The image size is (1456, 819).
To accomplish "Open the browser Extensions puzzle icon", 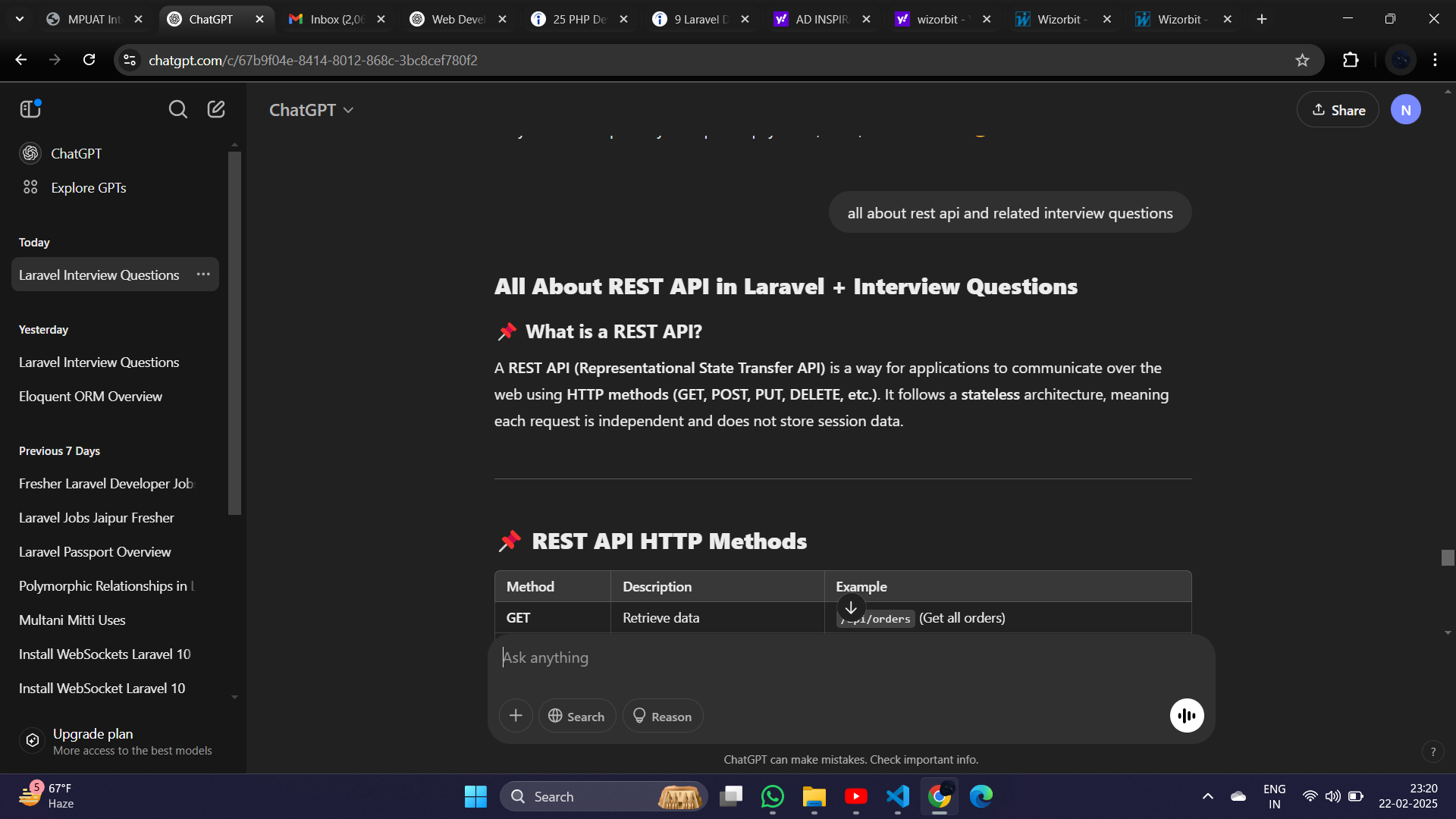I will (1351, 60).
